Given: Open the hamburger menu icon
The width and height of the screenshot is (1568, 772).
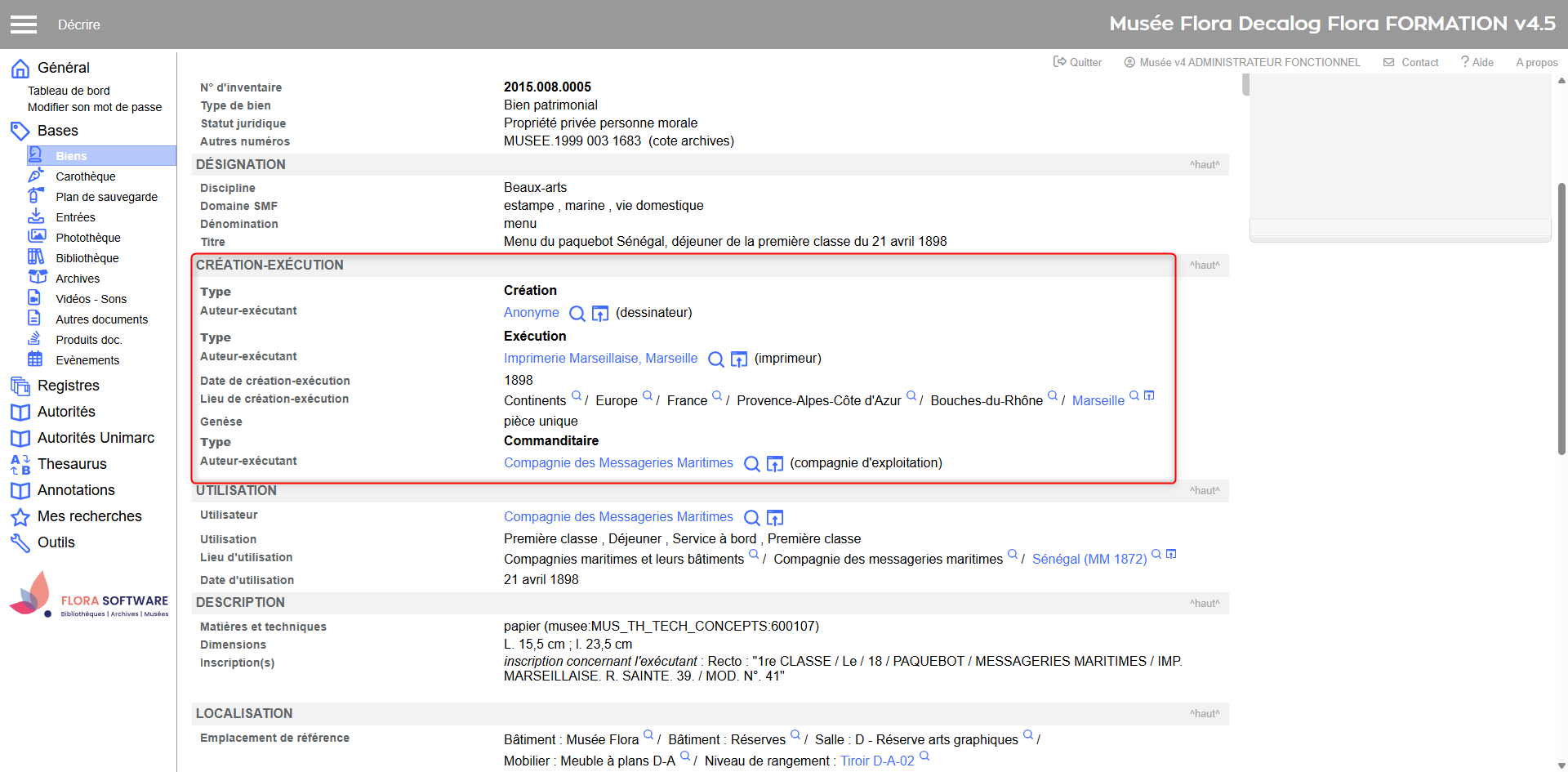Looking at the screenshot, I should coord(24,25).
